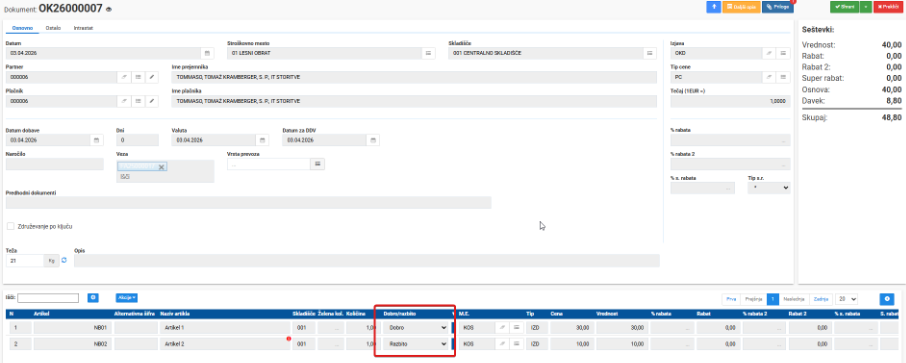Click the red Prekliči button

point(888,7)
